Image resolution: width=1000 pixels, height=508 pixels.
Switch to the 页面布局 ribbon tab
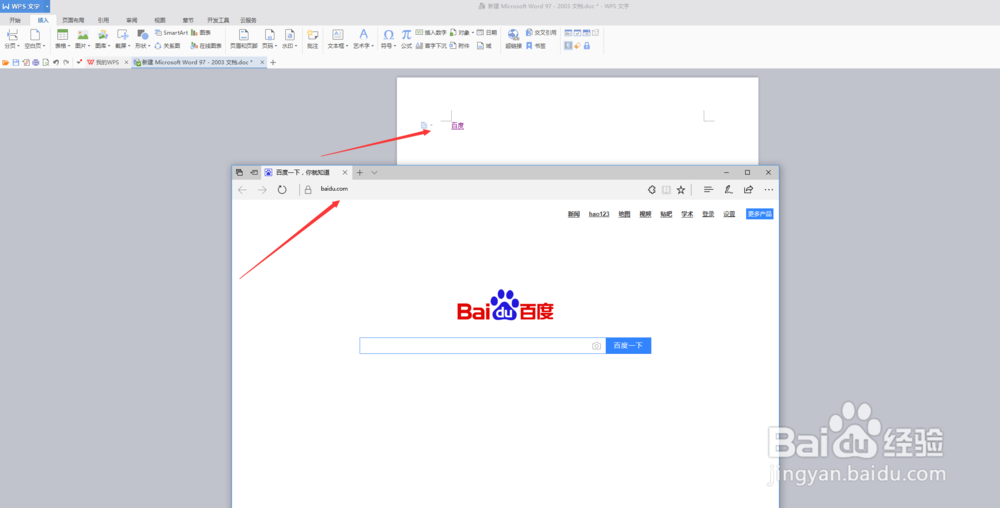click(73, 20)
